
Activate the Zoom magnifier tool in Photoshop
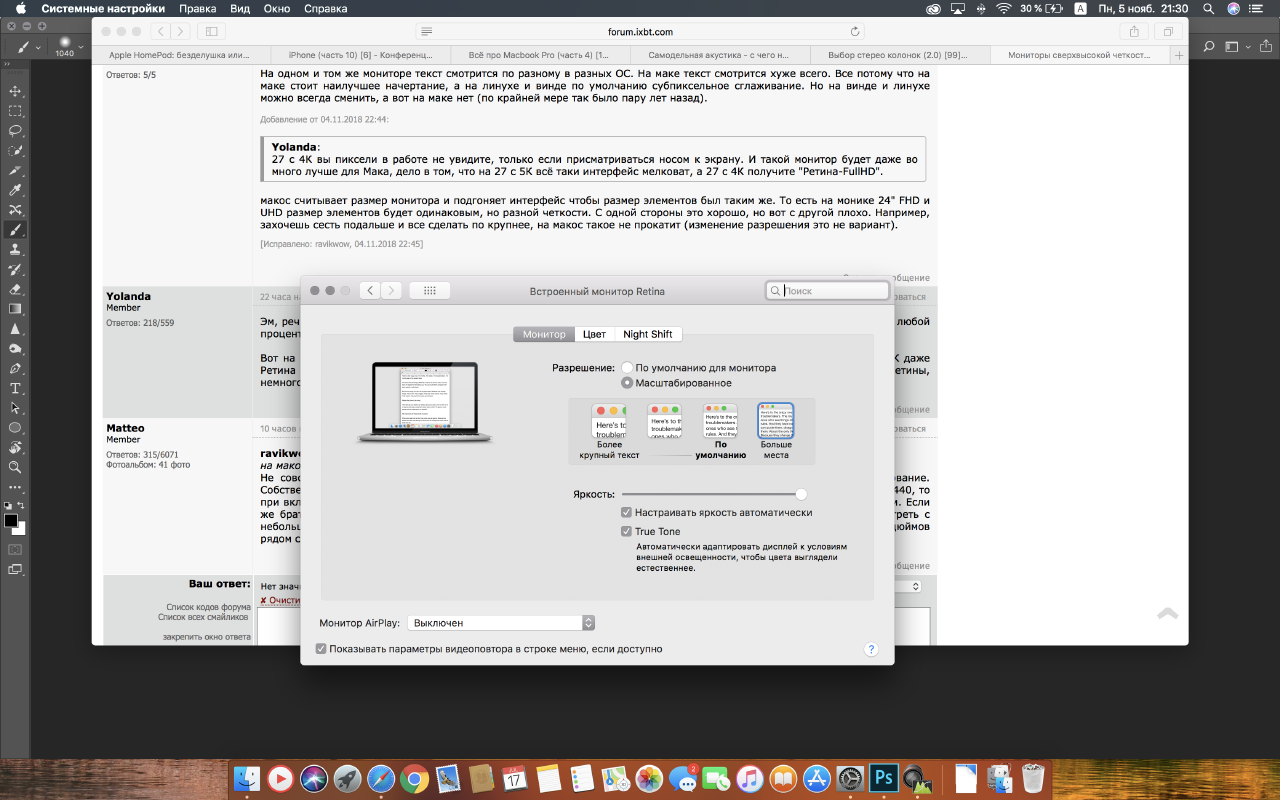pos(15,467)
